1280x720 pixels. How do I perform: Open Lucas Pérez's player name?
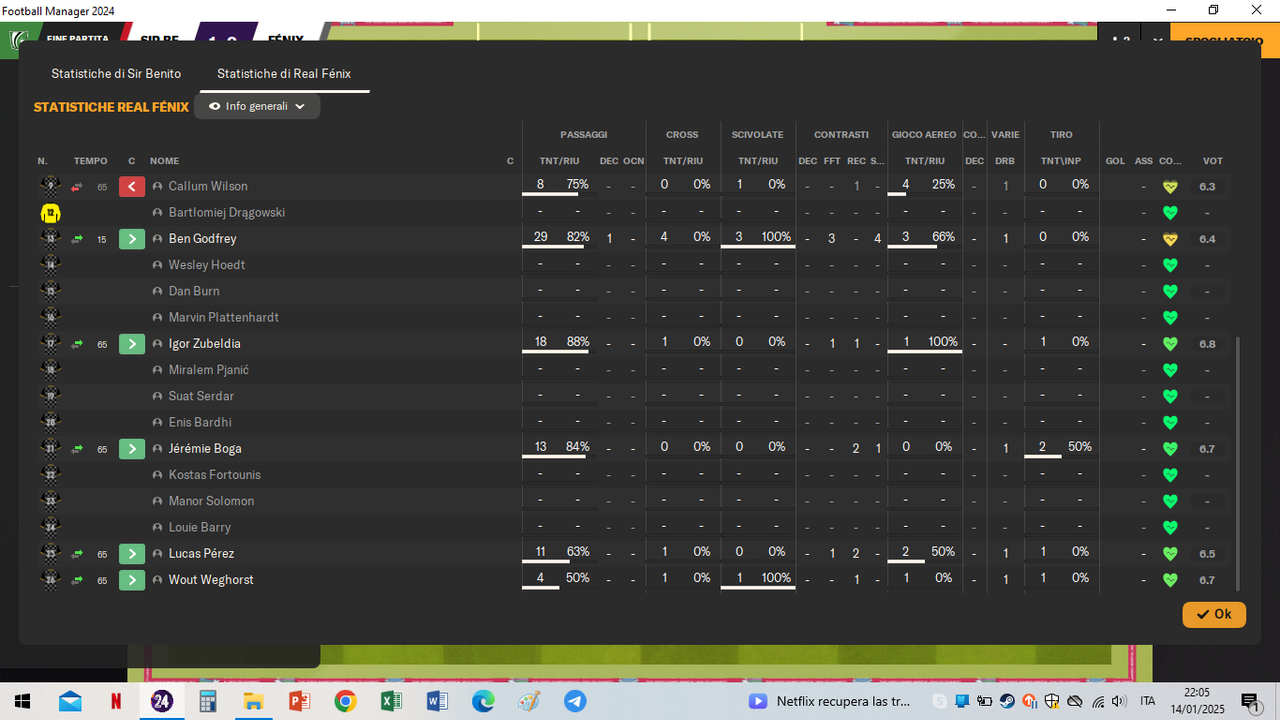coord(201,554)
